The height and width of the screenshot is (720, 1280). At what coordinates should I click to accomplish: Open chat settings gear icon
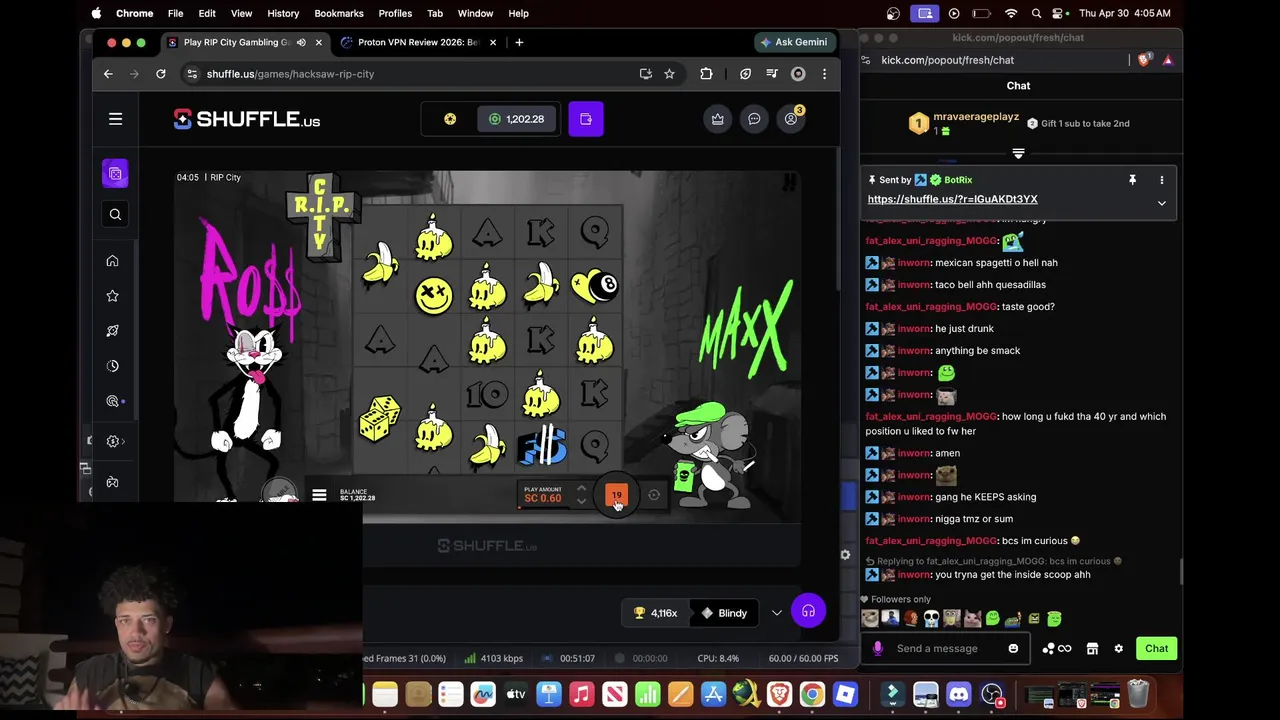(1118, 648)
